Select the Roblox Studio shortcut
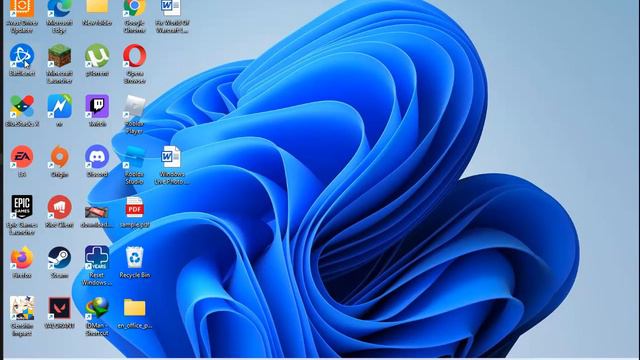640x360 pixels. pos(135,157)
